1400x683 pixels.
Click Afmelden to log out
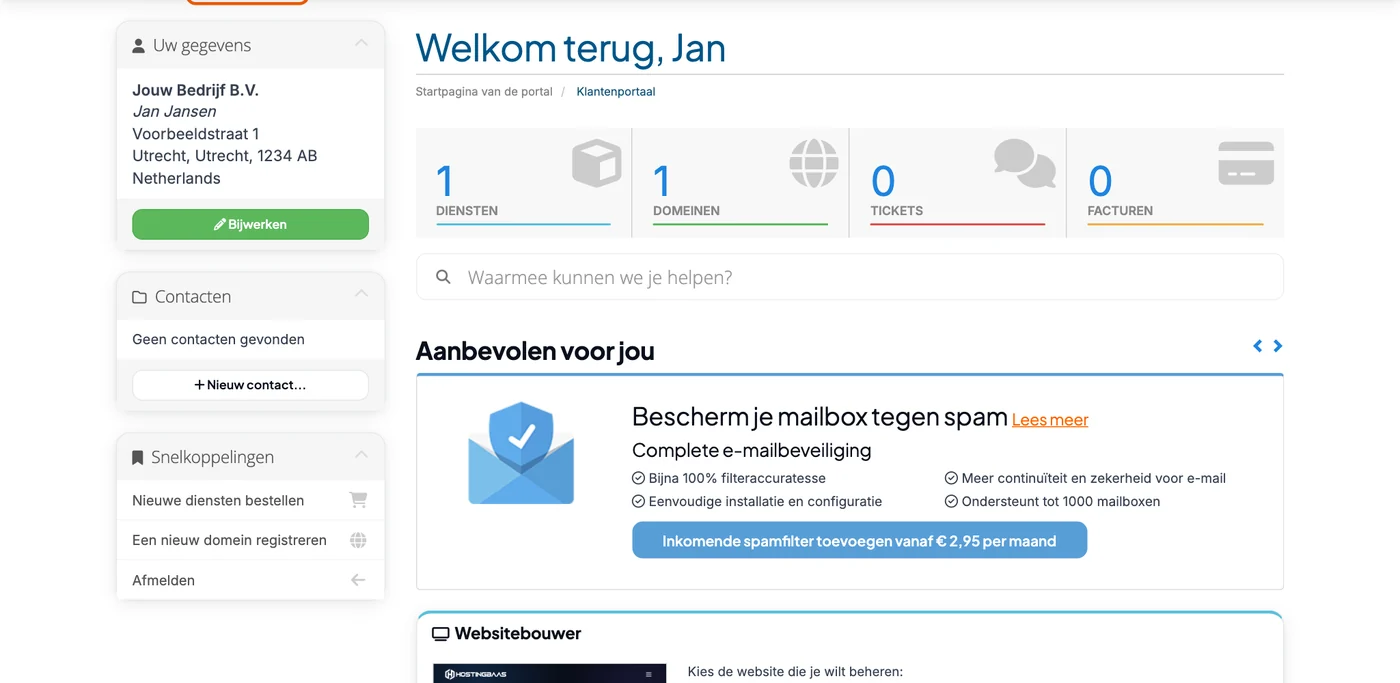tap(250, 580)
